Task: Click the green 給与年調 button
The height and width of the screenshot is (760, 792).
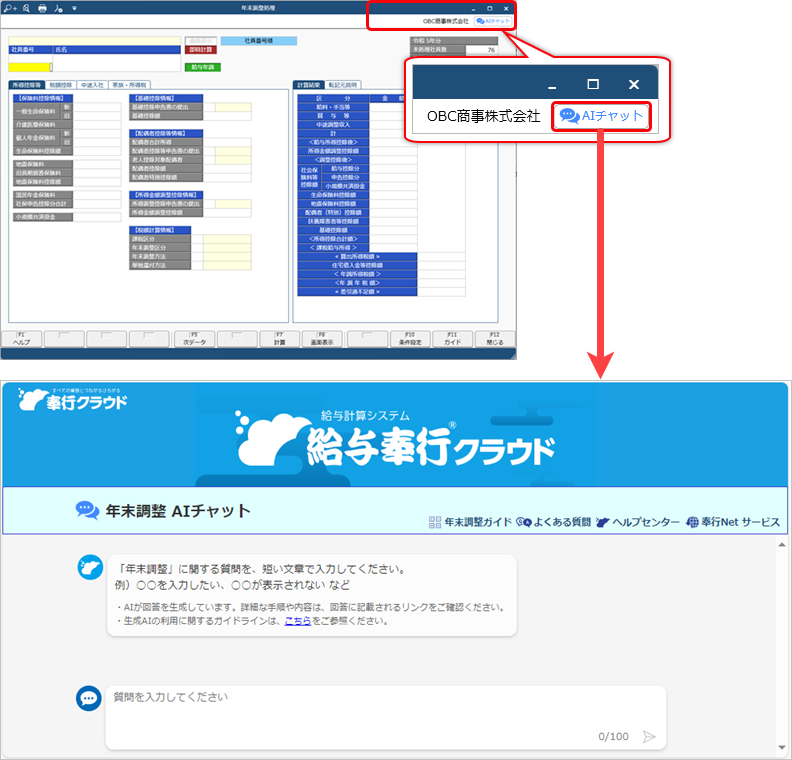Action: click(x=203, y=67)
